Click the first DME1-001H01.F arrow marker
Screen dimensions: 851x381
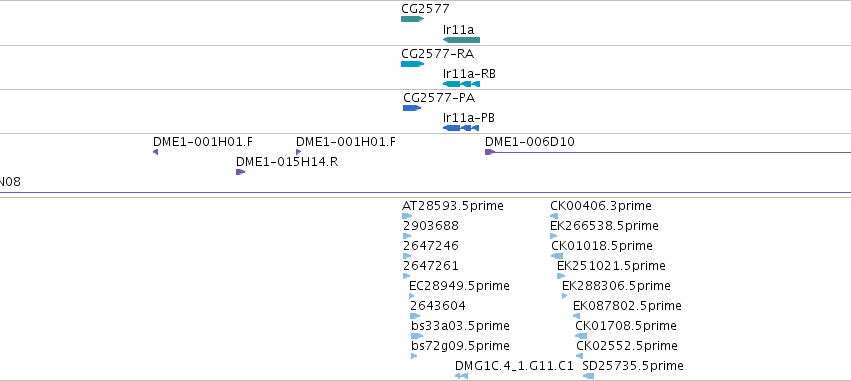[x=156, y=152]
